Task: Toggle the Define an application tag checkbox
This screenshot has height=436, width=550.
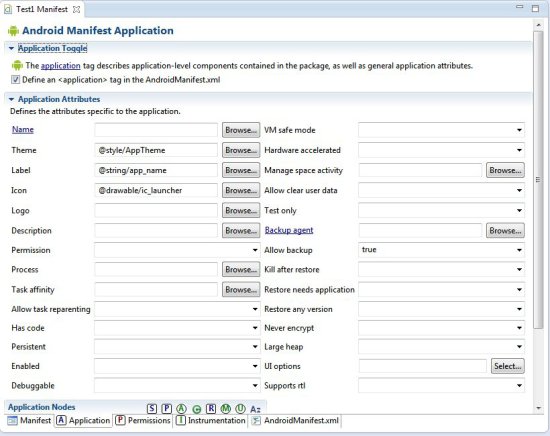Action: [x=15, y=80]
